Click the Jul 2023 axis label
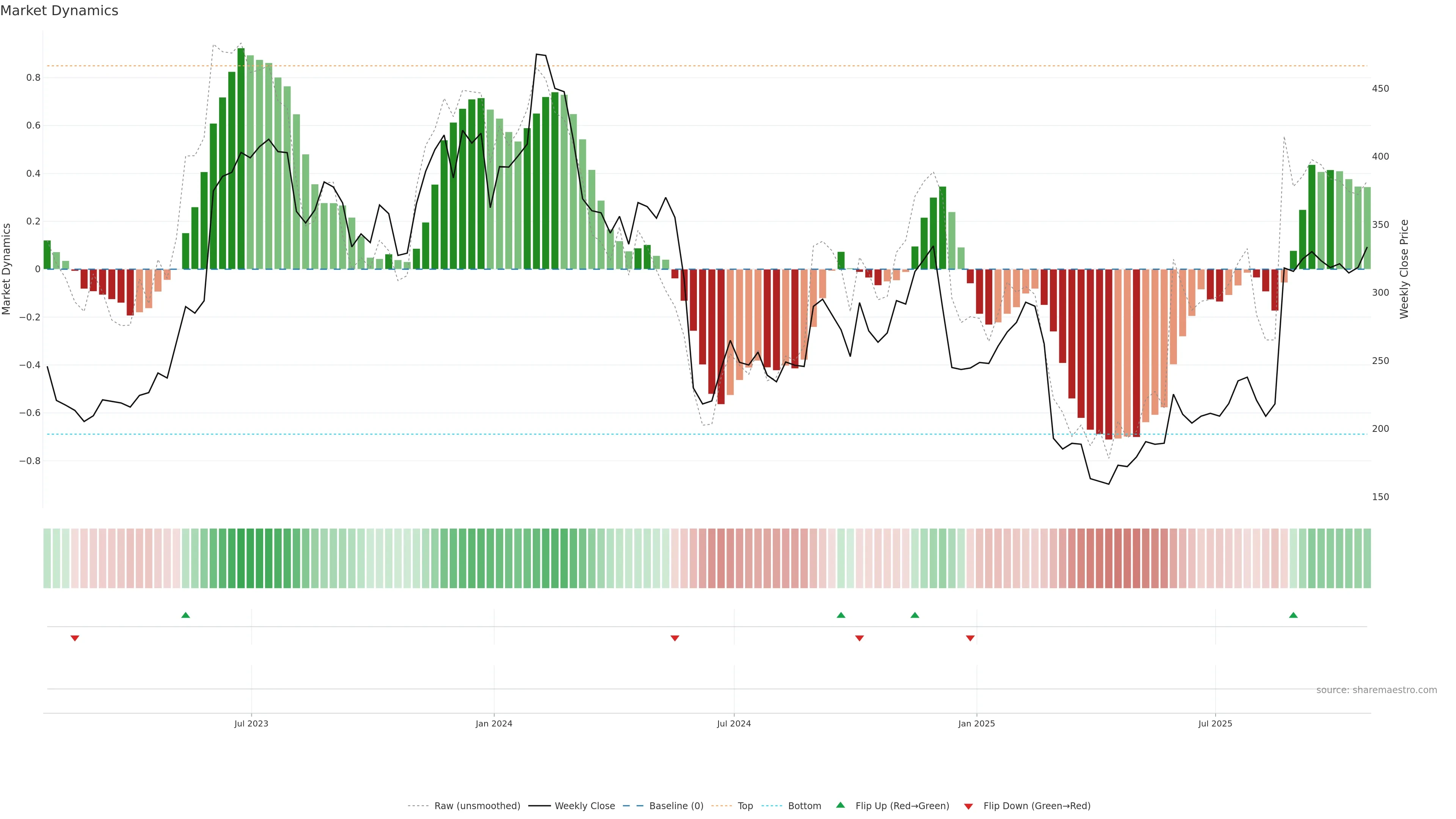1456x819 pixels. [x=251, y=723]
